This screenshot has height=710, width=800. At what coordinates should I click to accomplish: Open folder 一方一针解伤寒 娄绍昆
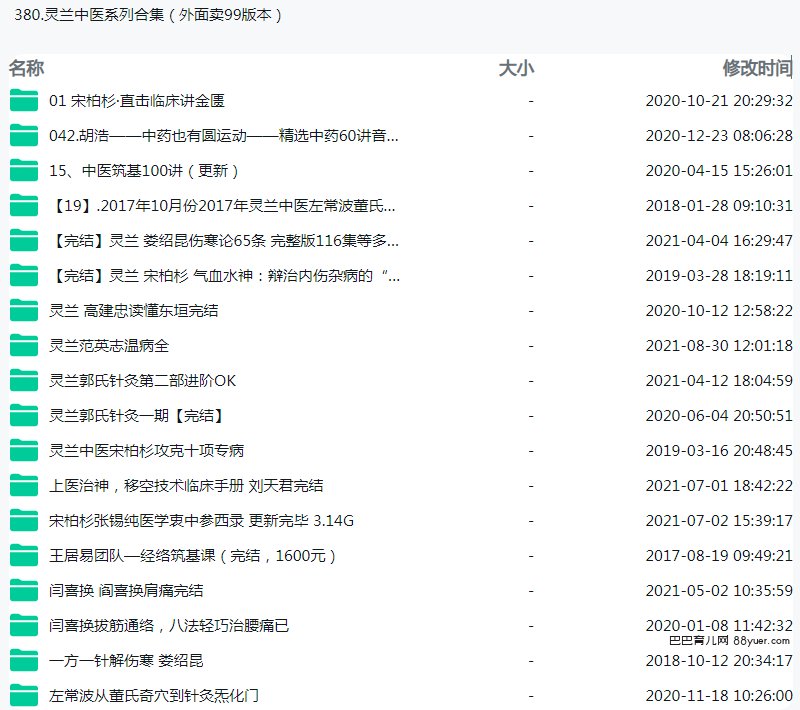point(126,661)
